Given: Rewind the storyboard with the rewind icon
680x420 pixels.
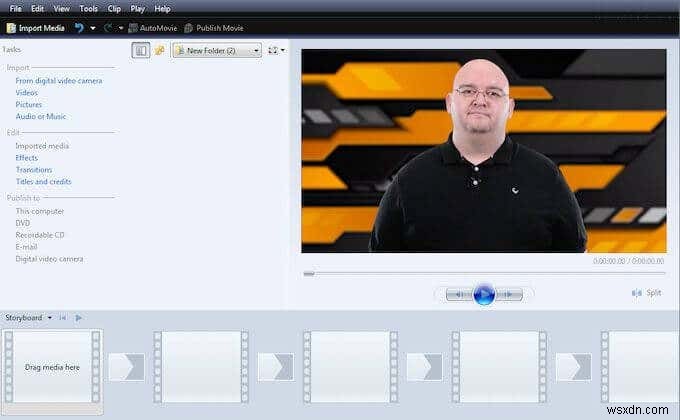Looking at the screenshot, I should 63,318.
